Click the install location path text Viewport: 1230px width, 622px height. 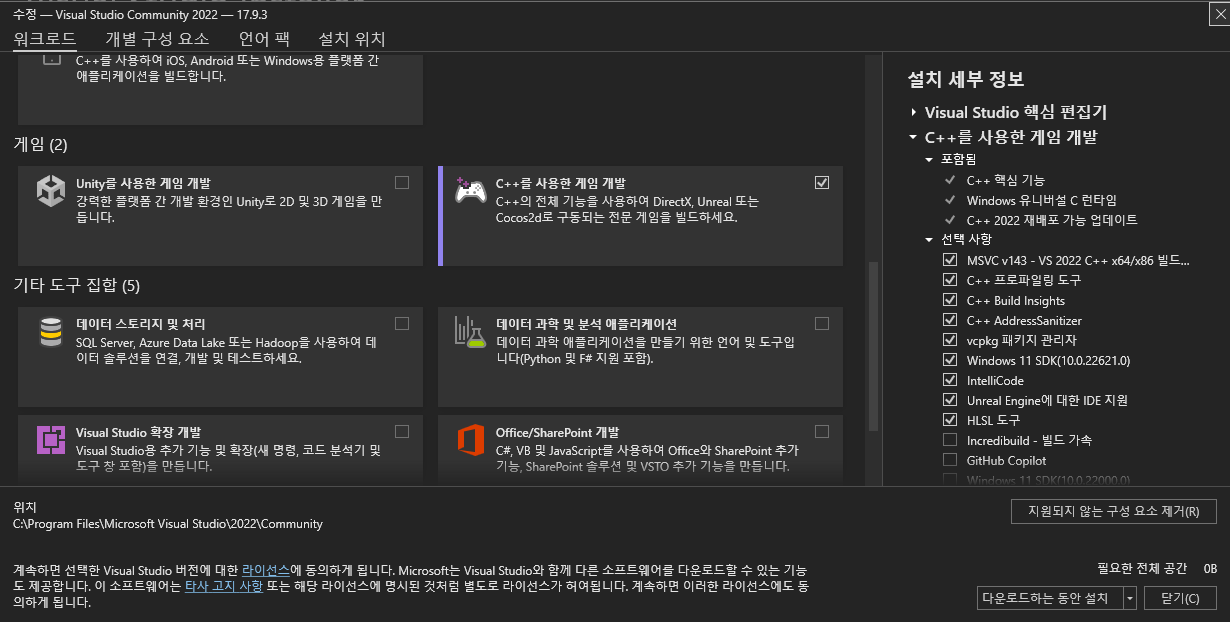(x=168, y=523)
